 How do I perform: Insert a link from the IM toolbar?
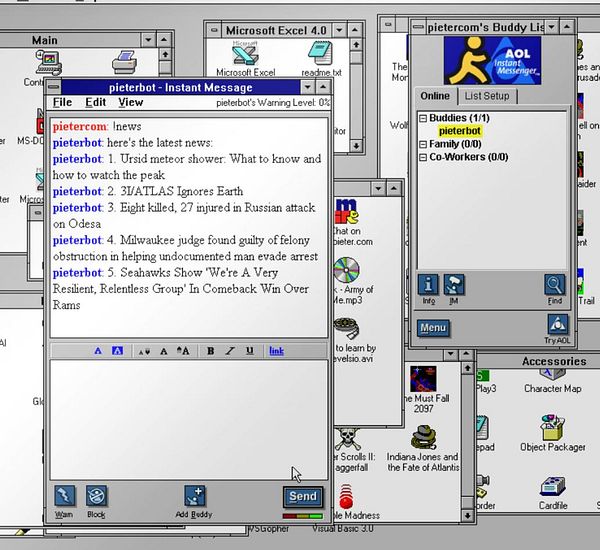click(x=277, y=351)
